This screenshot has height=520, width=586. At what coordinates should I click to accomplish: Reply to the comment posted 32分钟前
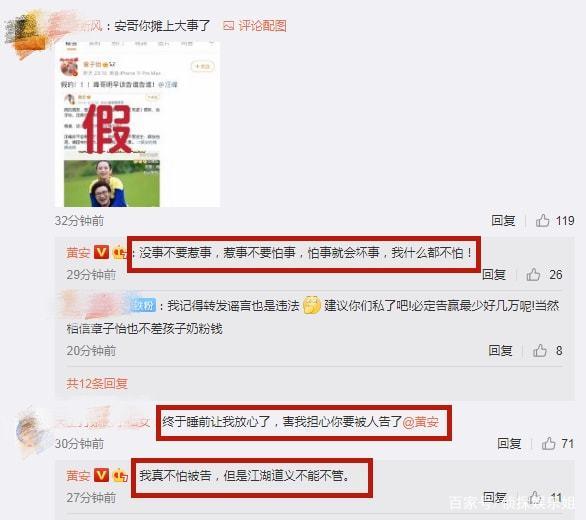coord(503,221)
